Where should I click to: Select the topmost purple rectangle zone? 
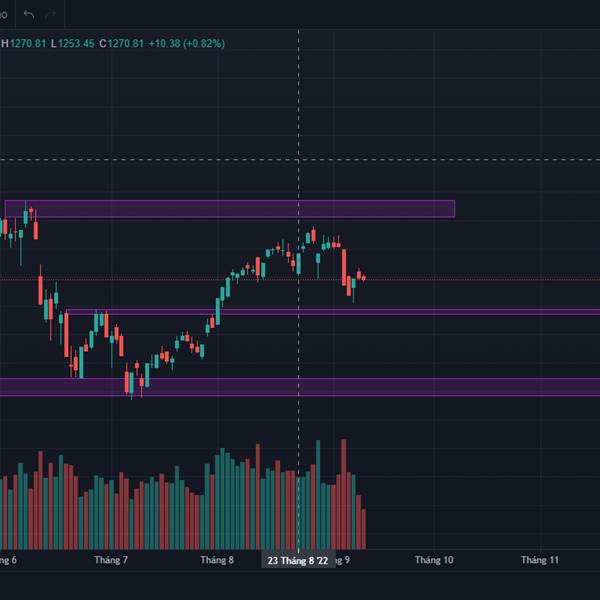point(230,209)
